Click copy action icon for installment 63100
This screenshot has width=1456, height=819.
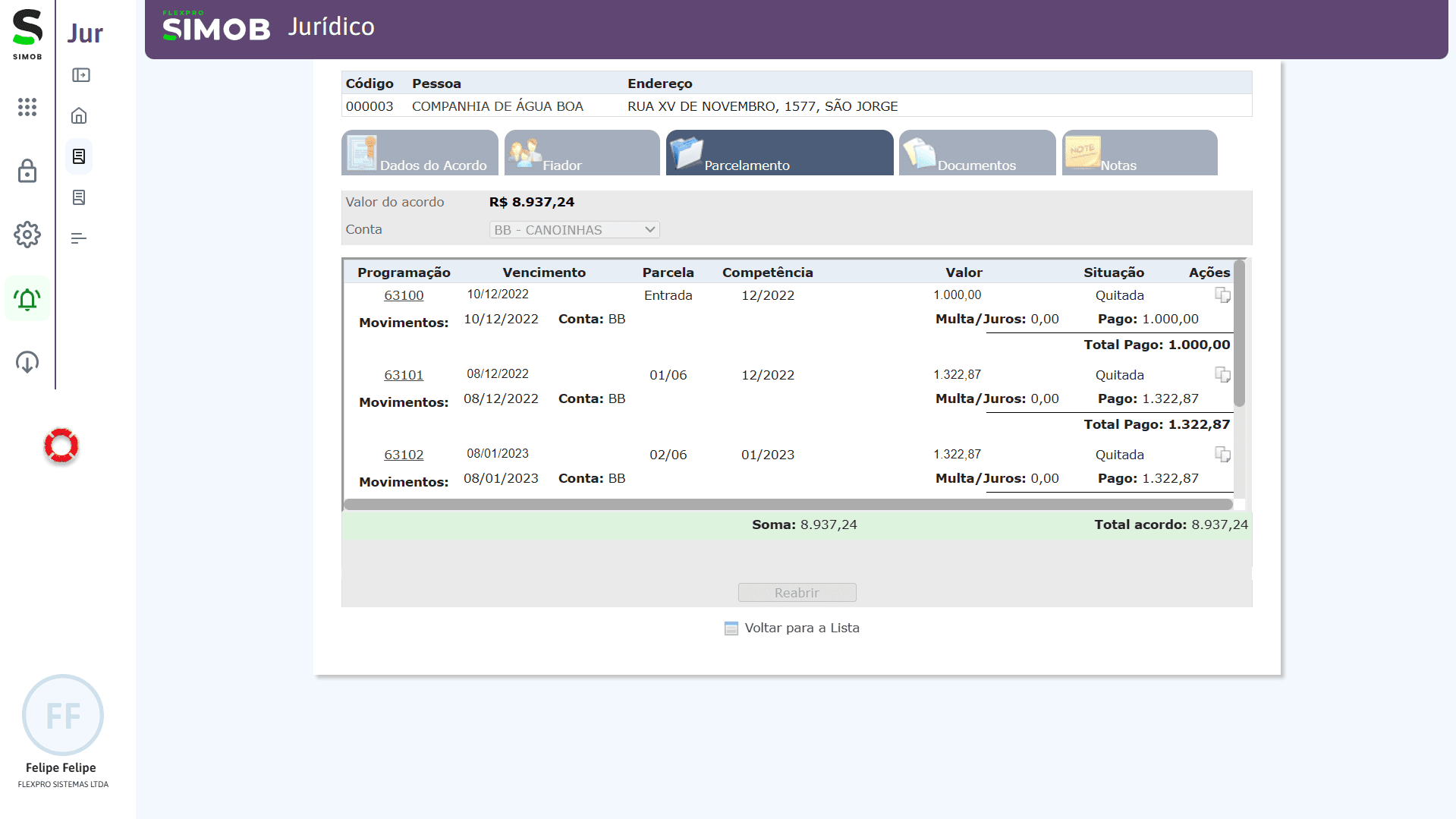[1222, 295]
